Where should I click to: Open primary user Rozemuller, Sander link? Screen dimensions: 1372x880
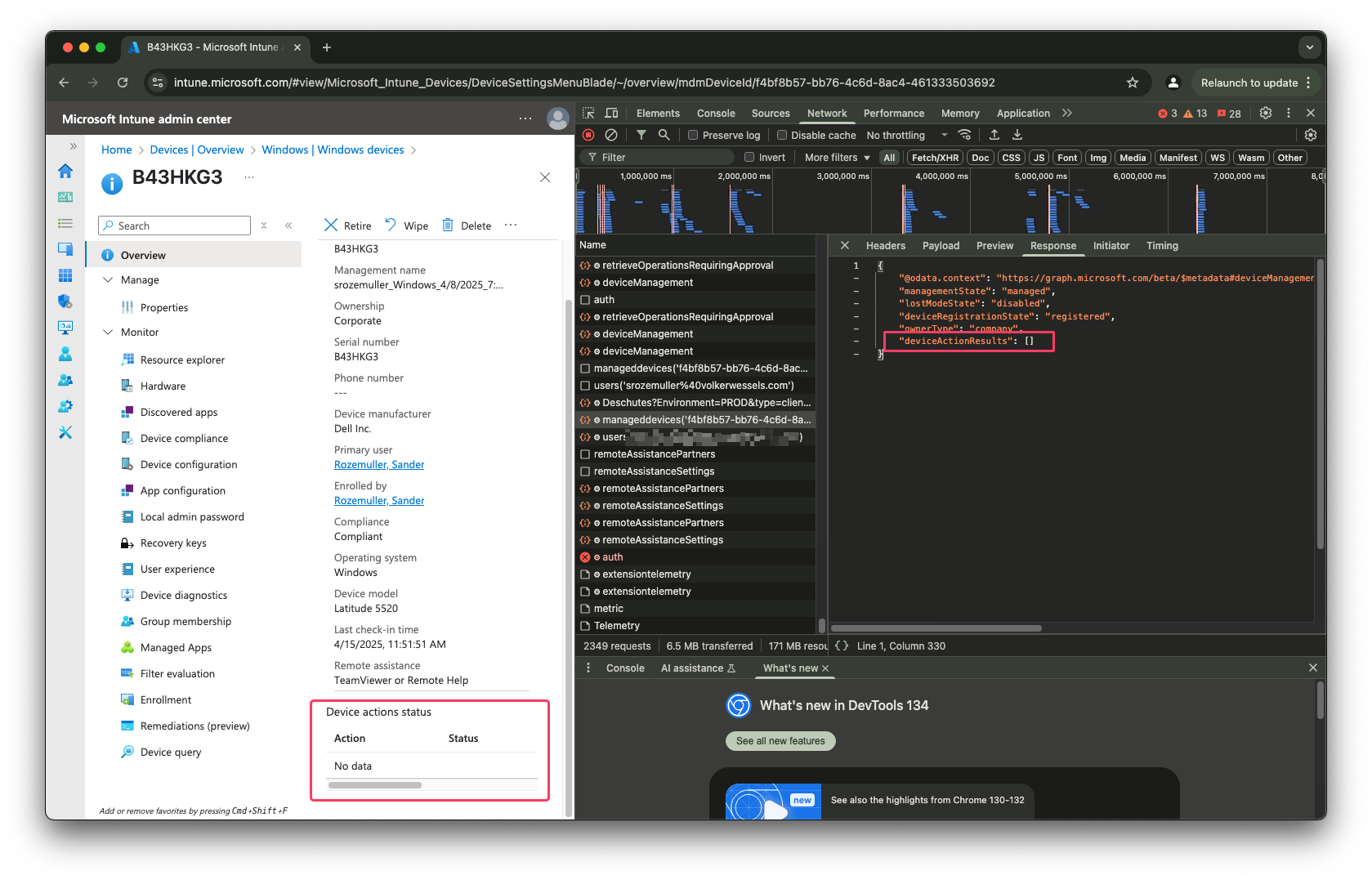pos(379,464)
